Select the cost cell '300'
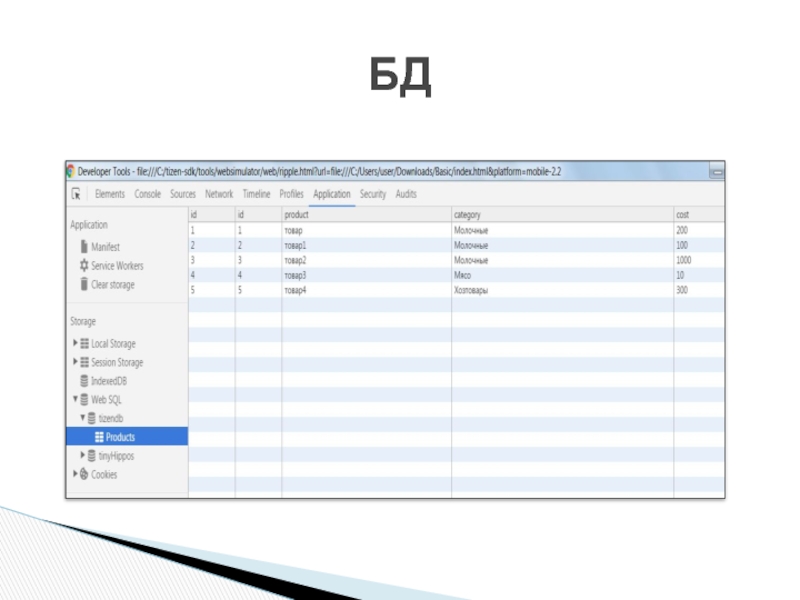The width and height of the screenshot is (800, 600). tap(699, 290)
